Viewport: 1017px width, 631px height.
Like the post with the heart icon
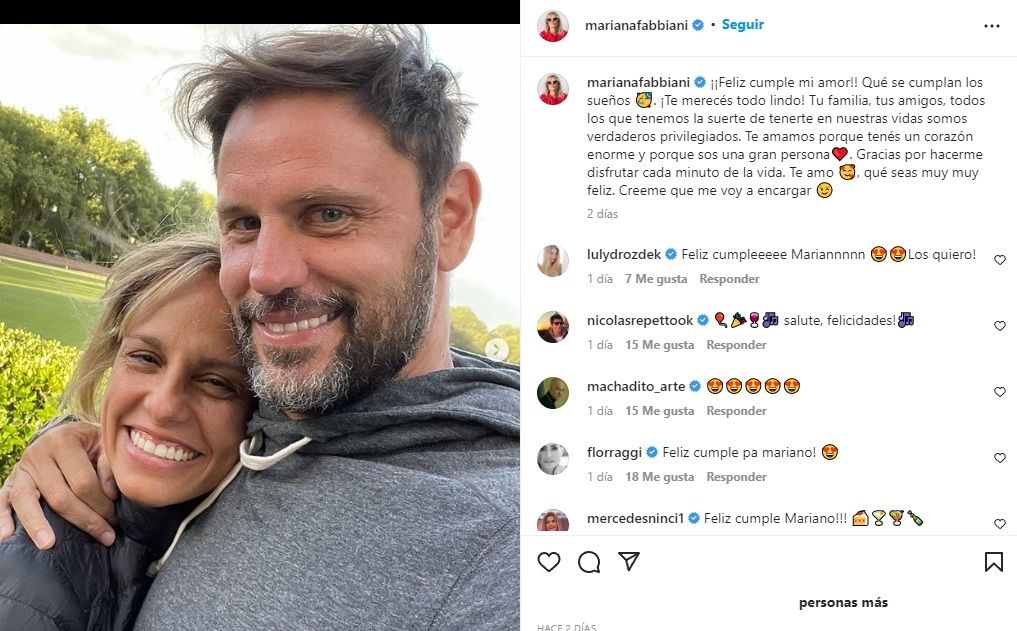click(x=549, y=562)
